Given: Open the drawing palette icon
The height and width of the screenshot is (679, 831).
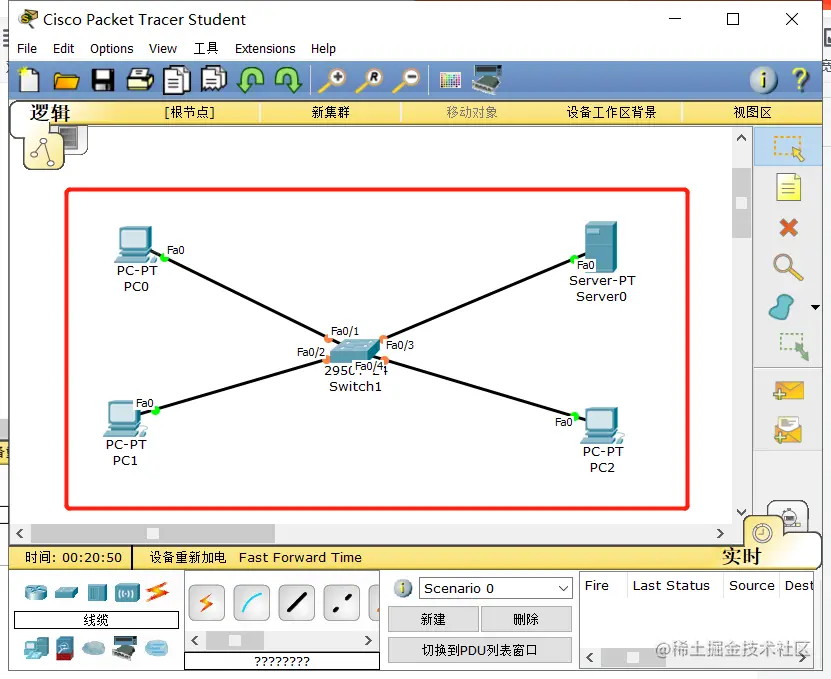Looking at the screenshot, I should click(x=450, y=80).
